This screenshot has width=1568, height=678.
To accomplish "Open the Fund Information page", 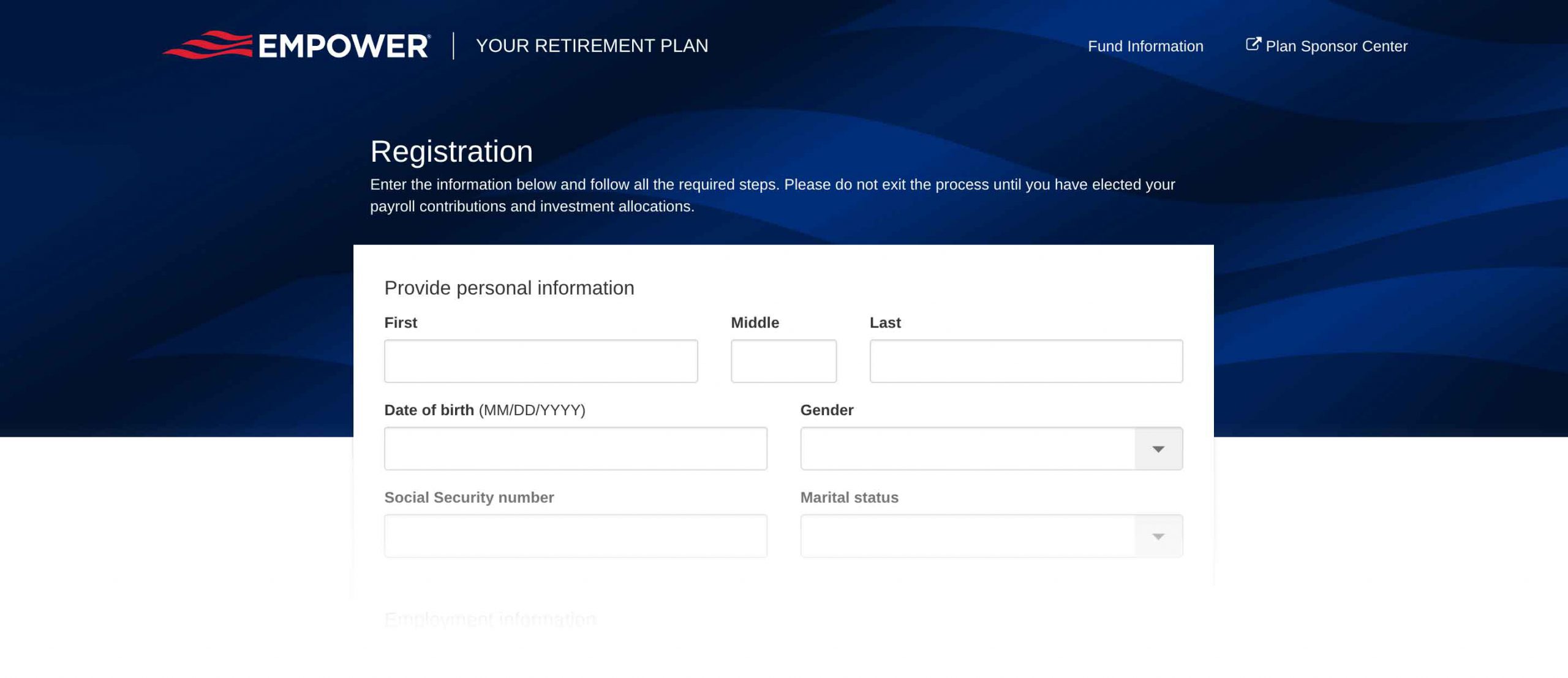I will (x=1145, y=46).
